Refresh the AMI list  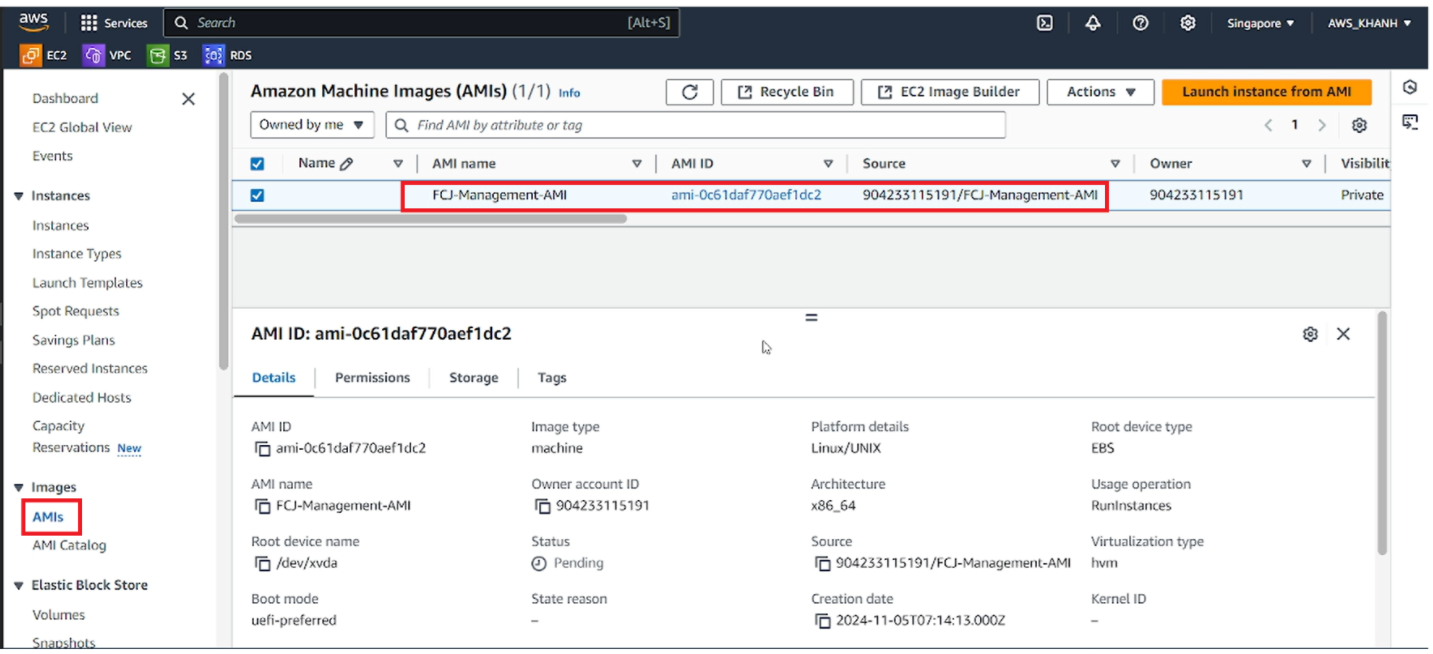(690, 92)
